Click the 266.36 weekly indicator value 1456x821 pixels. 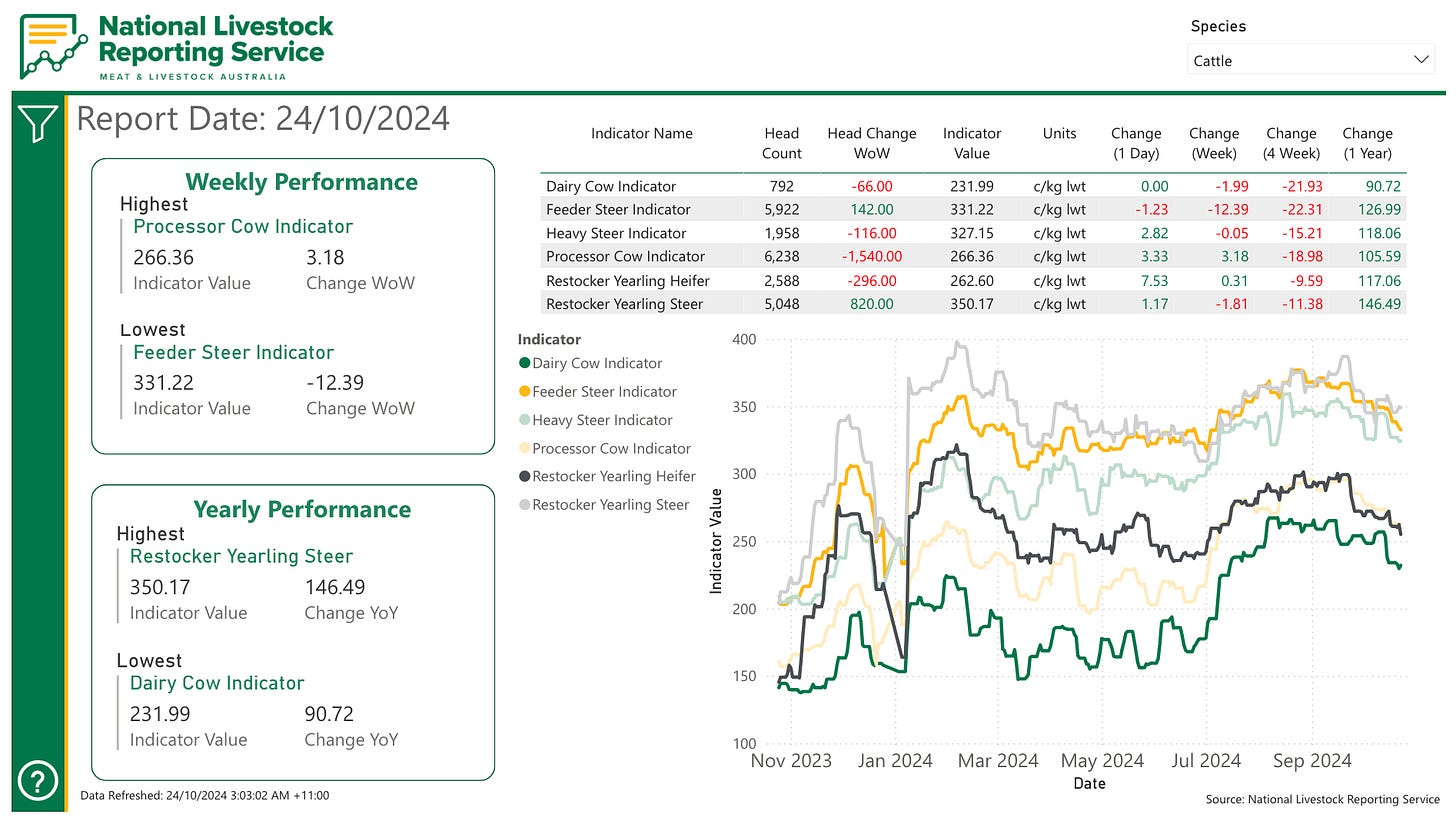click(163, 258)
